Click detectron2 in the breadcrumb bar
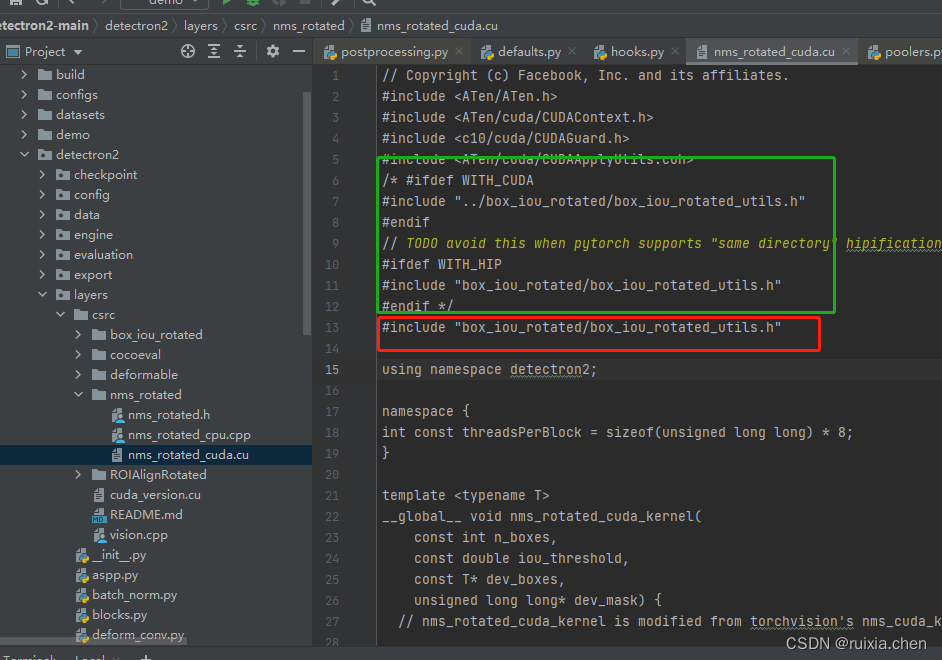The height and width of the screenshot is (660, 942). tap(136, 26)
